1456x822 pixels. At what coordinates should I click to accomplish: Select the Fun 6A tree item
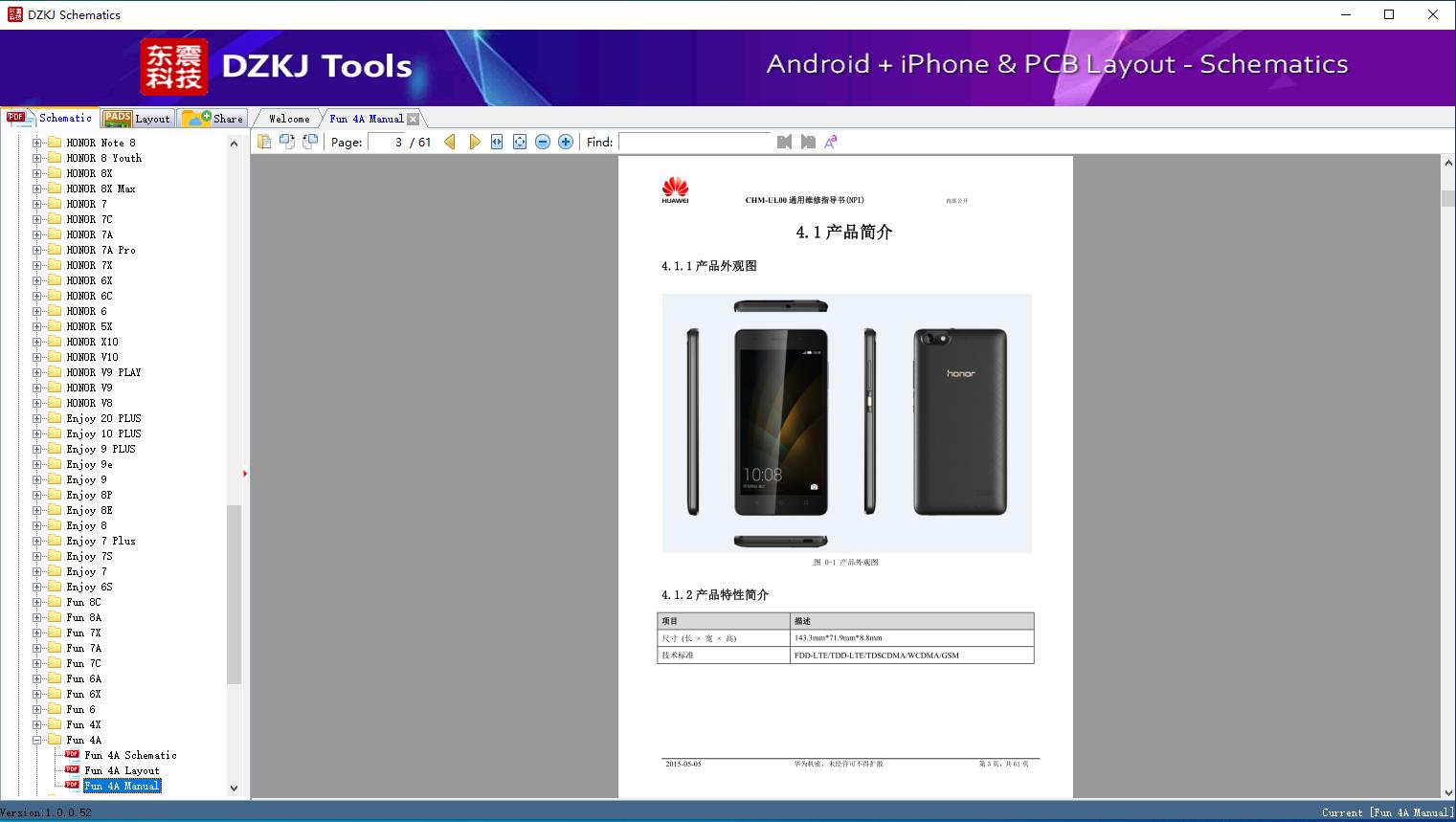(x=83, y=678)
